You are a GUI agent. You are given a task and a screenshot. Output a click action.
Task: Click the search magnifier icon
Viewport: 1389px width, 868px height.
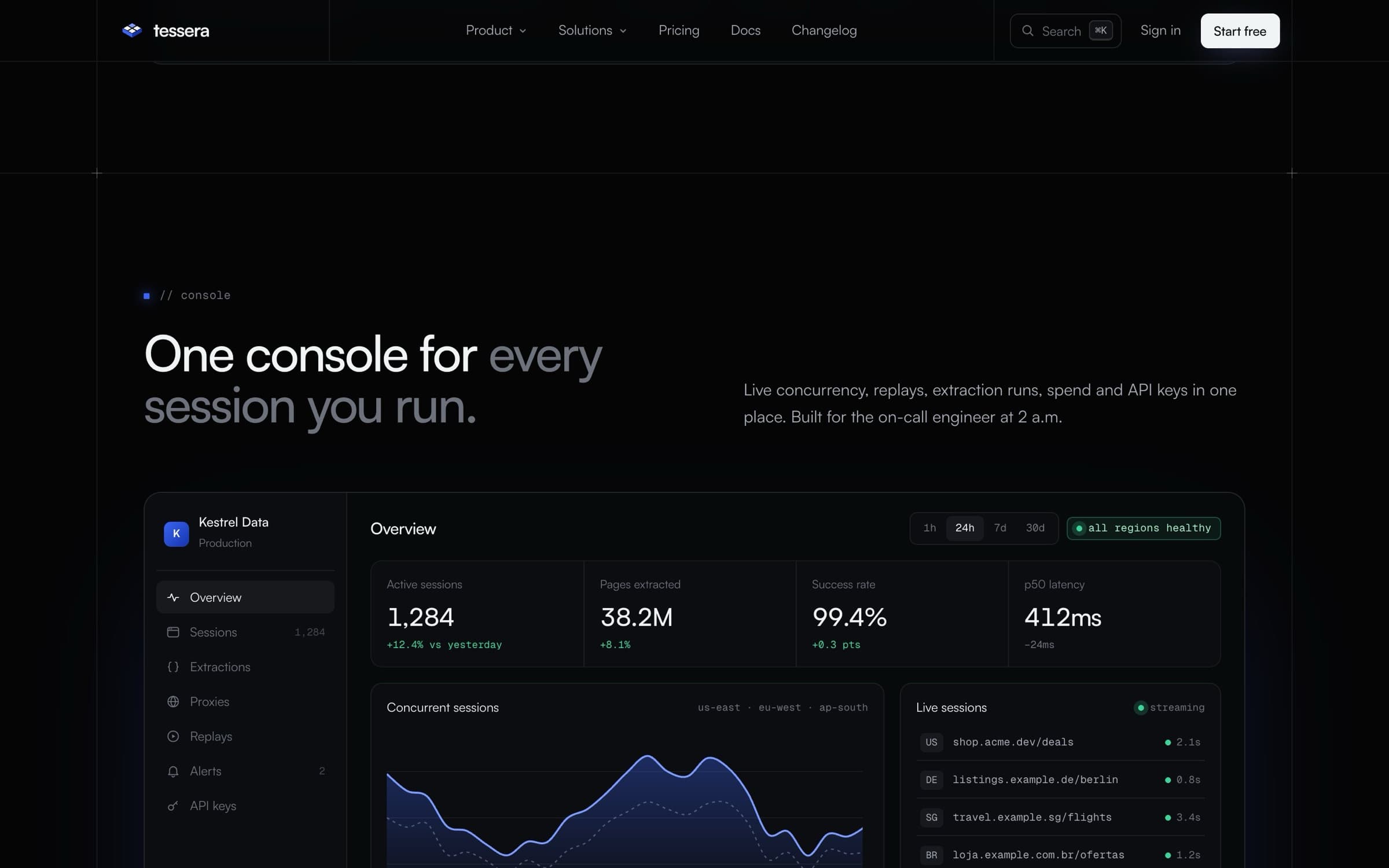pos(1027,31)
